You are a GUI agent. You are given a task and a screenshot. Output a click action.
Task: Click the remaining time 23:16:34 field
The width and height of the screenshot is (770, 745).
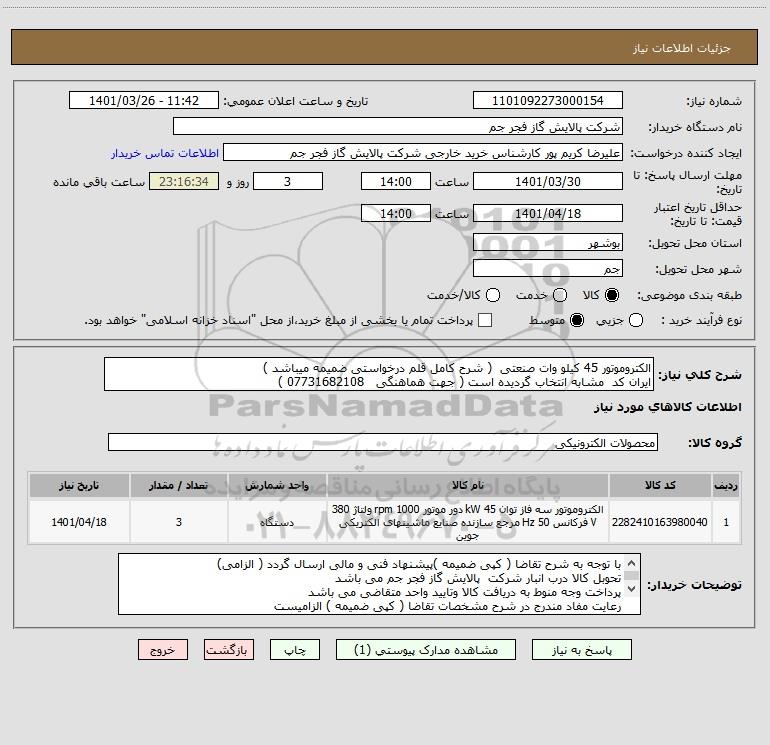tap(184, 181)
